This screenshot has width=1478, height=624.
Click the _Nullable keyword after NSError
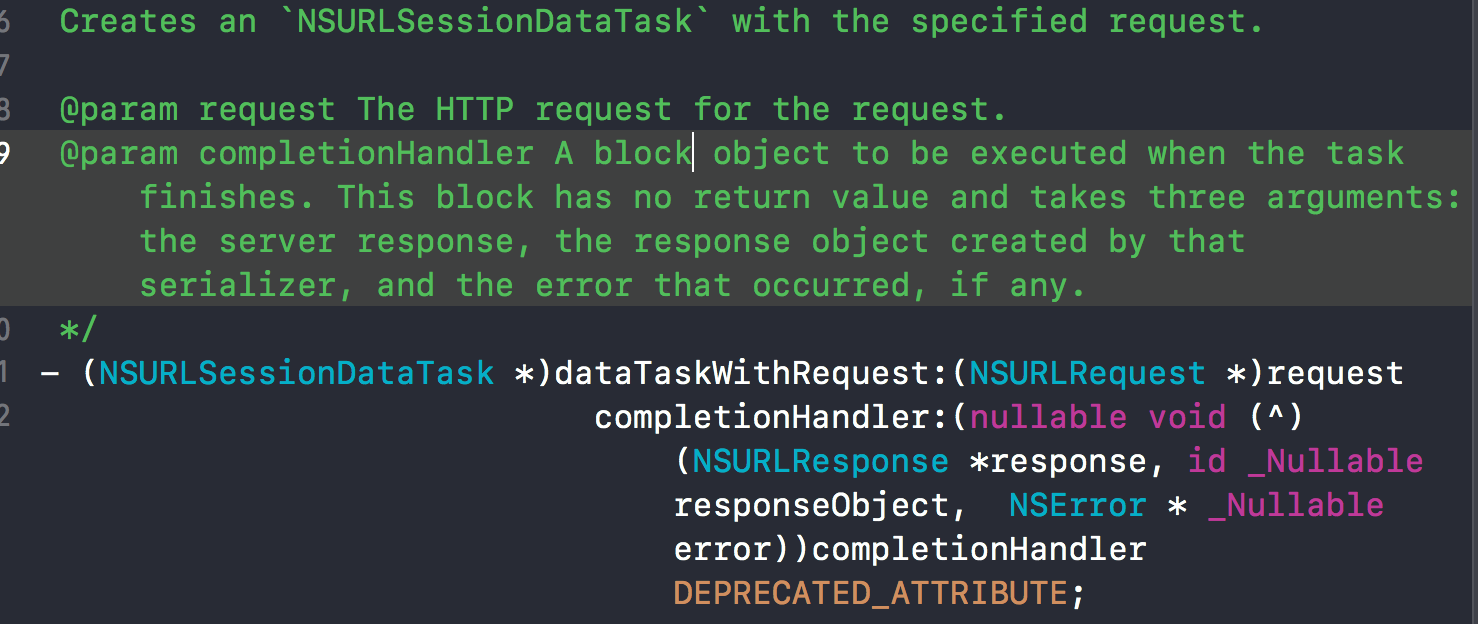coord(1295,505)
